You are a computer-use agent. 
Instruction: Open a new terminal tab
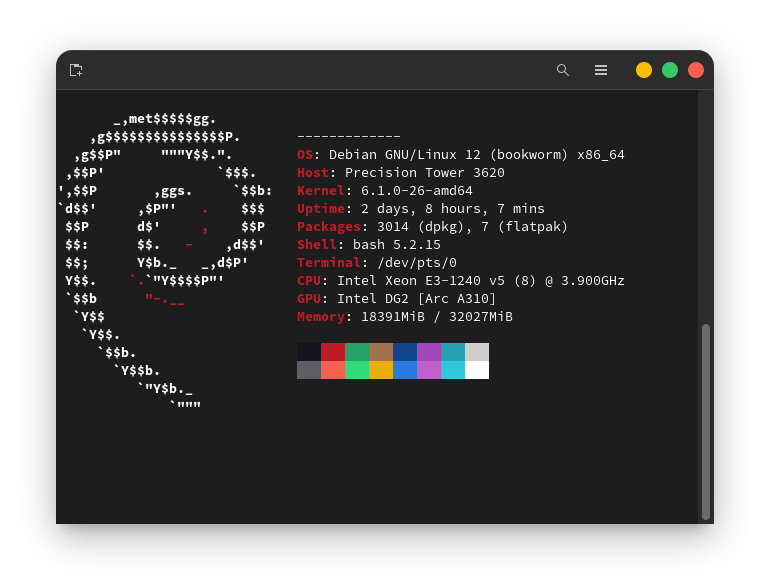click(x=76, y=70)
